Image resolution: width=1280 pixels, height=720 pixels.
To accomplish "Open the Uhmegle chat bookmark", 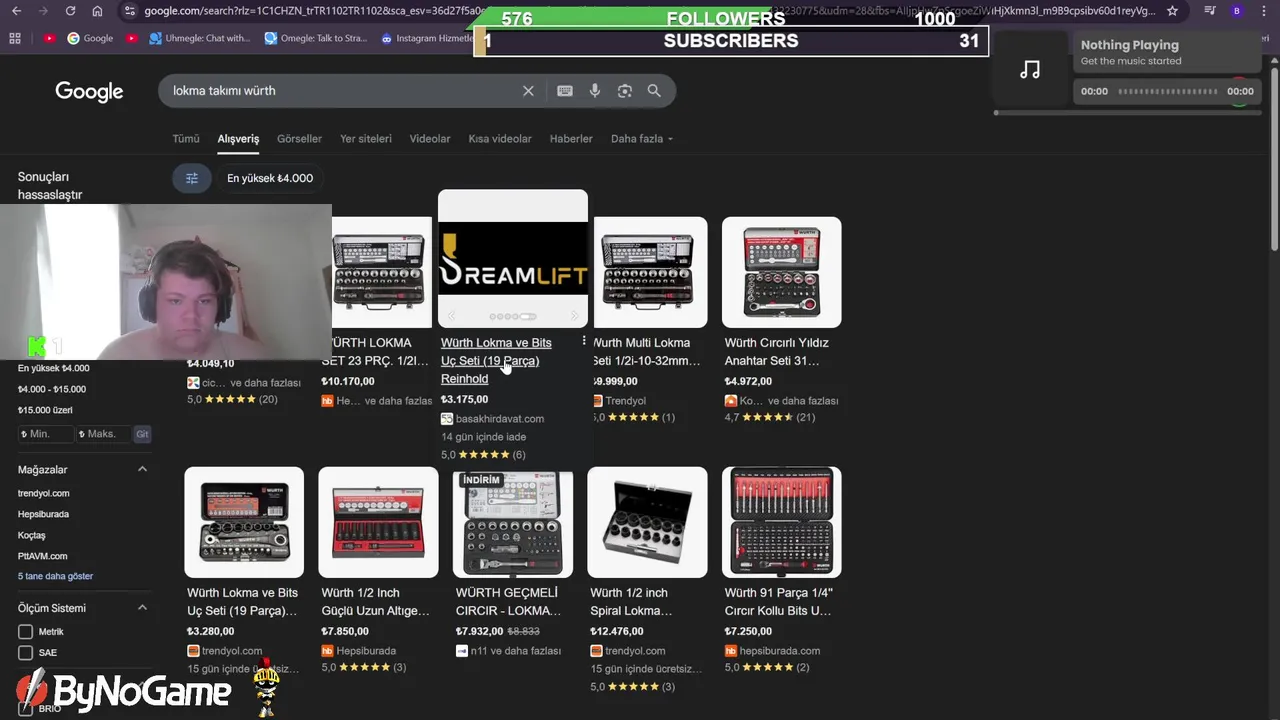I will [x=200, y=38].
